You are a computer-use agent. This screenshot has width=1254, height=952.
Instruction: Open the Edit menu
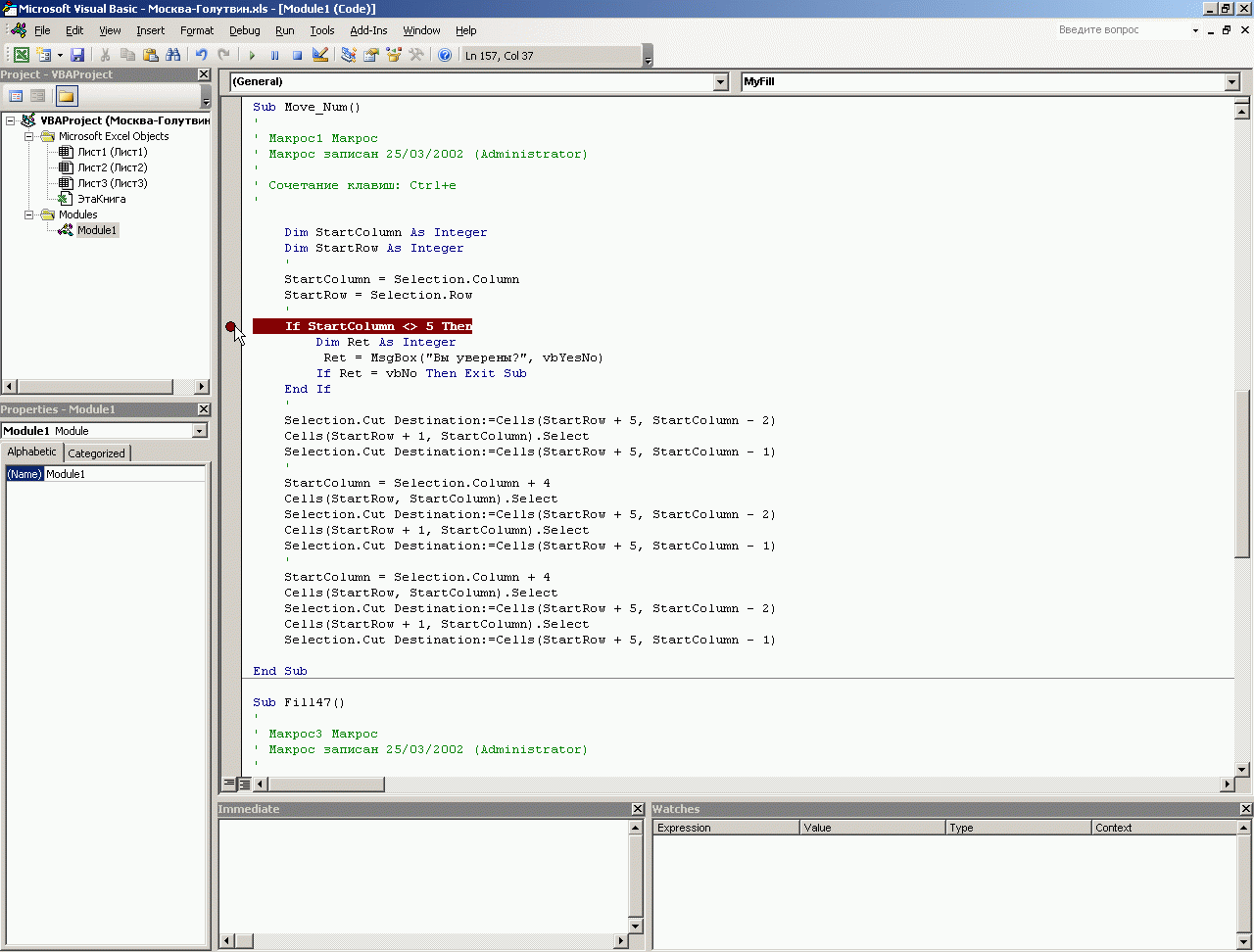pos(74,30)
